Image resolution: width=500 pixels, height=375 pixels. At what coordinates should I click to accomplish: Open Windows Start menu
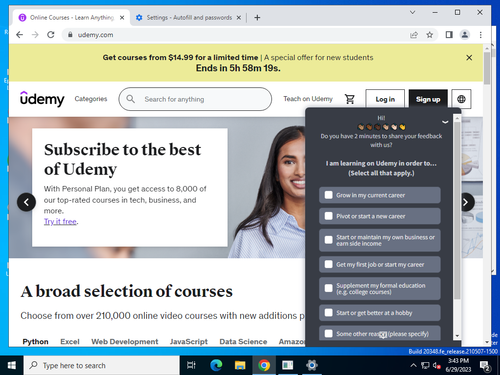(12, 365)
